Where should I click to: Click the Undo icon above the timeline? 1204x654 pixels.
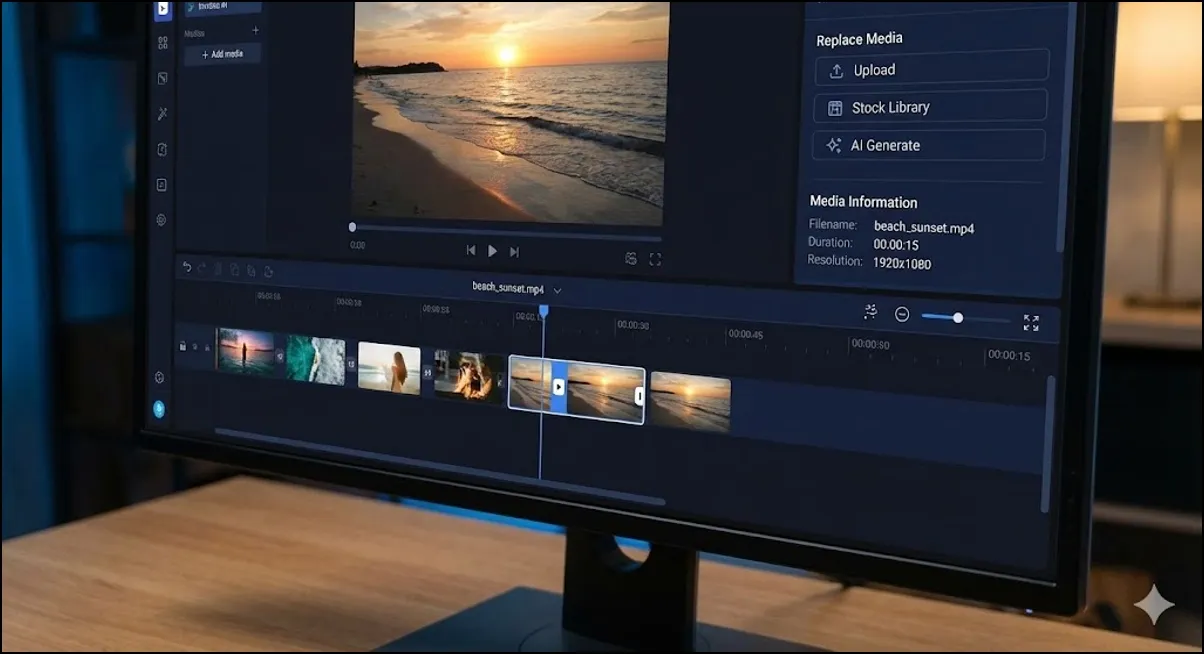187,267
